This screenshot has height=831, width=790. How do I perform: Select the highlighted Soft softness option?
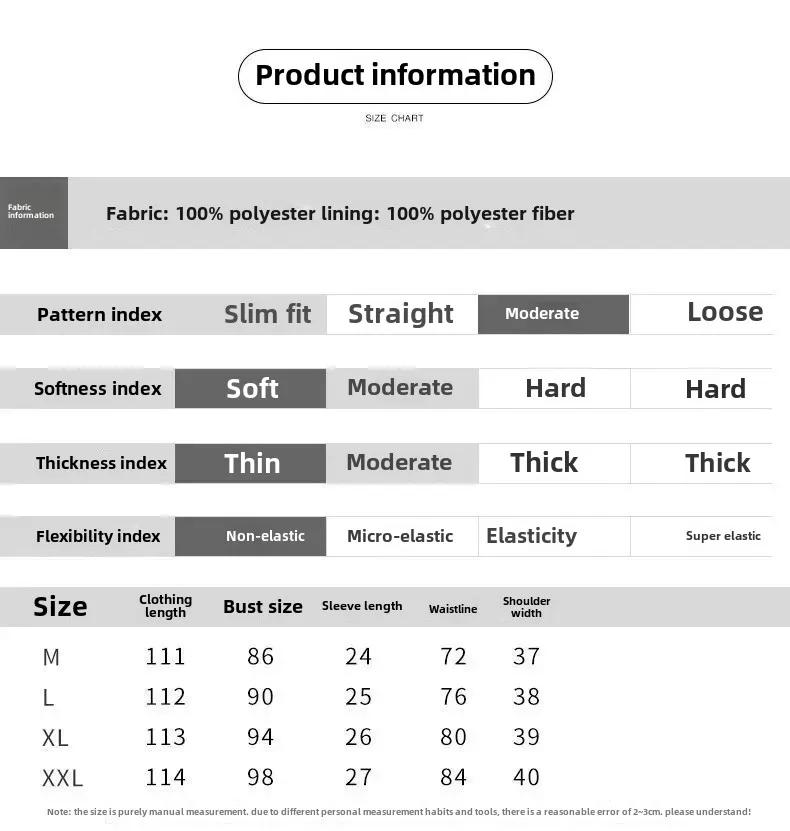point(250,388)
